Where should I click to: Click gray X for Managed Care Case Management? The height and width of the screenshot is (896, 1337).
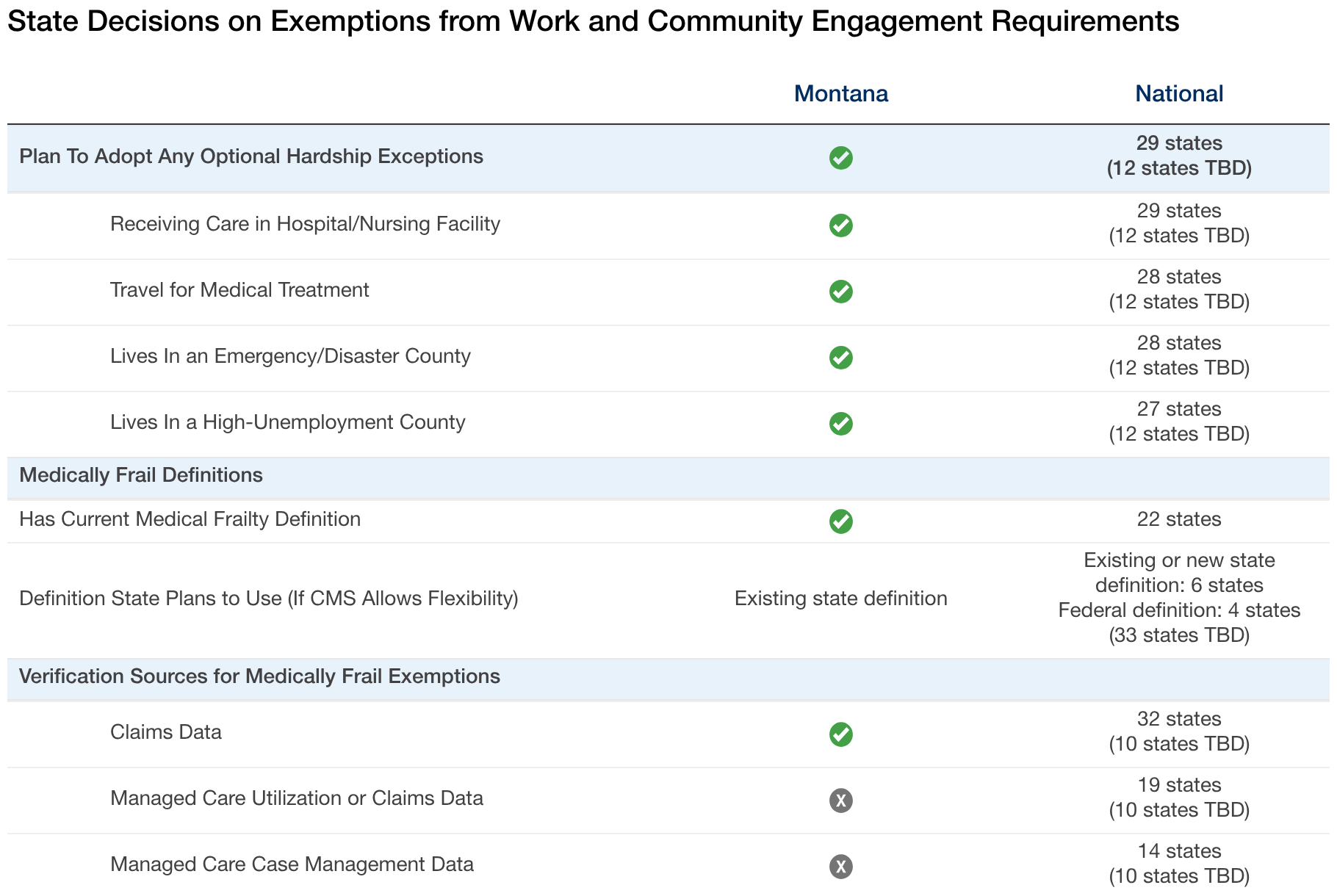(x=840, y=867)
